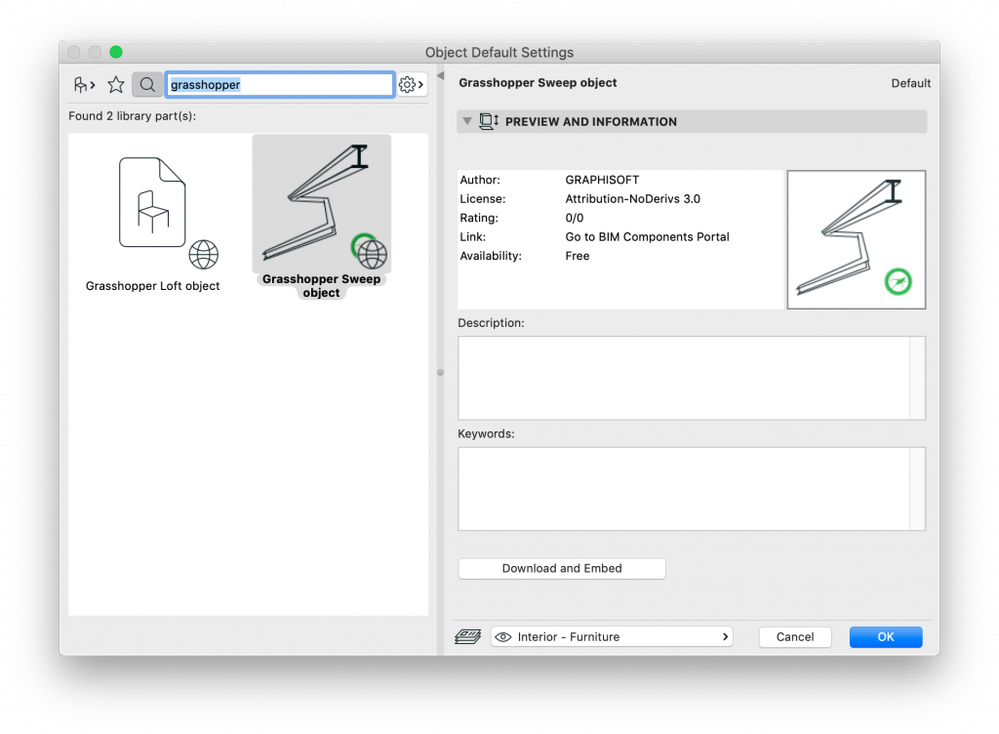Click the large sweep object preview image

click(856, 240)
